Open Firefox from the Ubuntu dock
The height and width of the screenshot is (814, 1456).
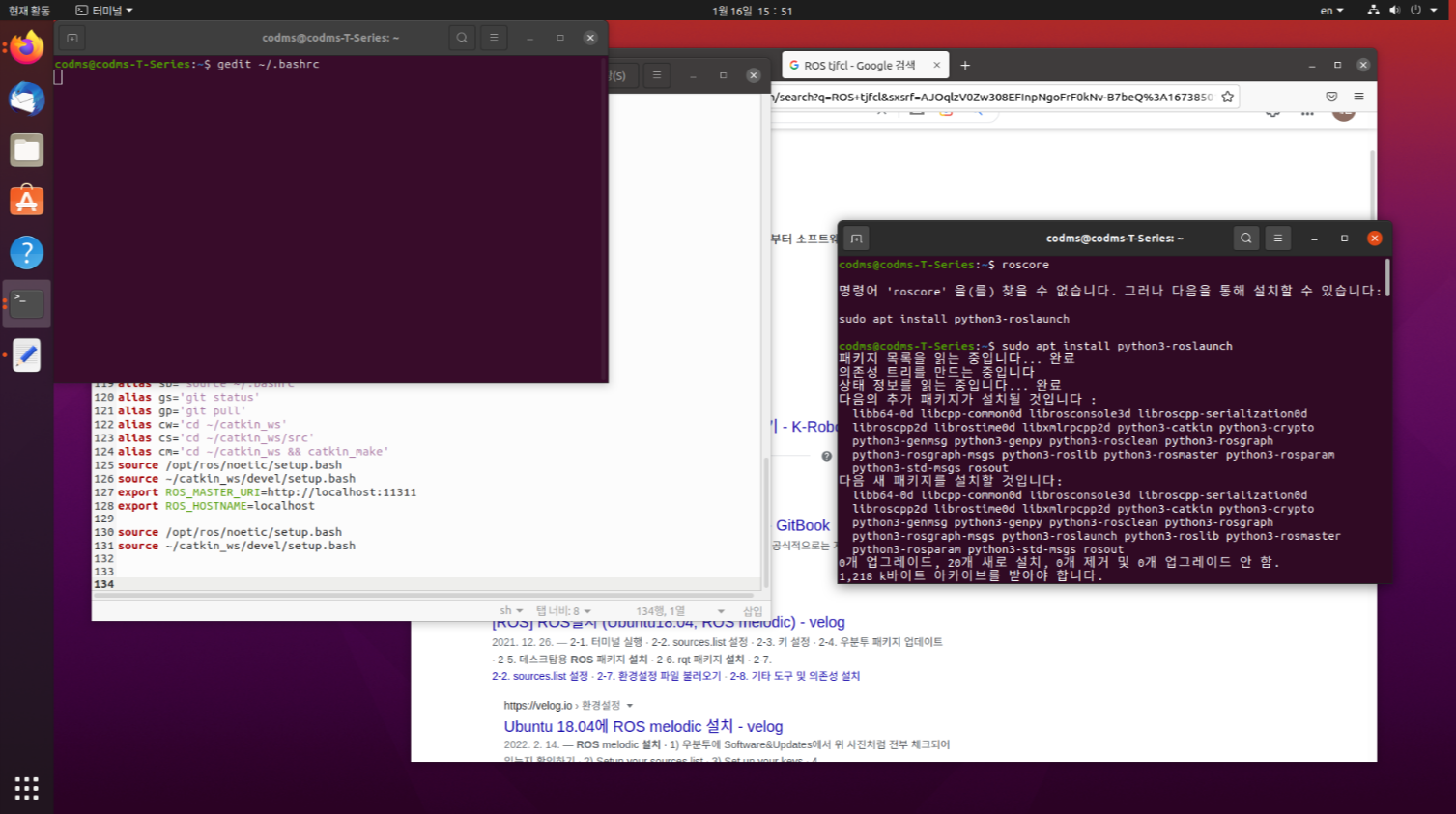pos(27,47)
